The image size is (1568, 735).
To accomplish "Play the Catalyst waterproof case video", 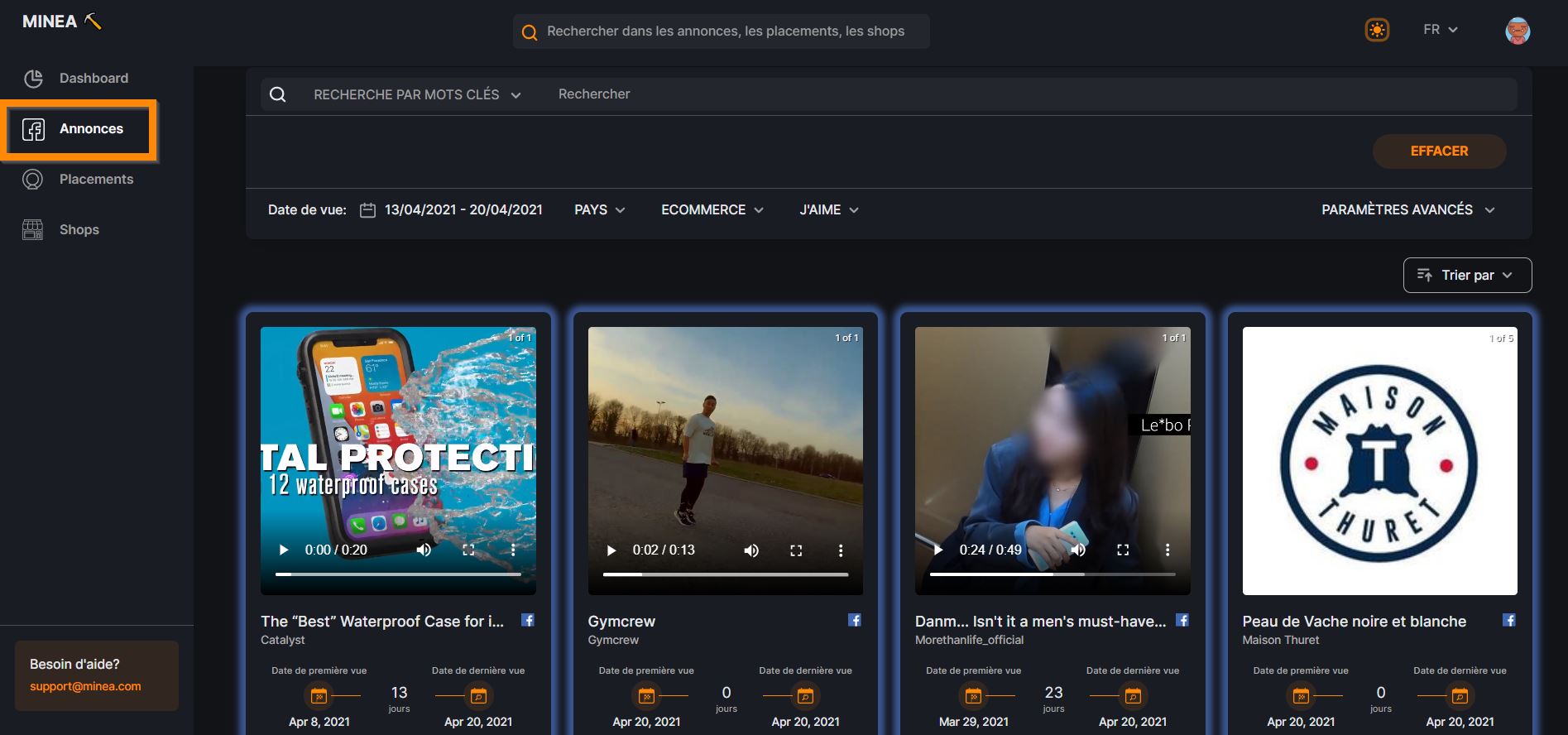I will [284, 550].
